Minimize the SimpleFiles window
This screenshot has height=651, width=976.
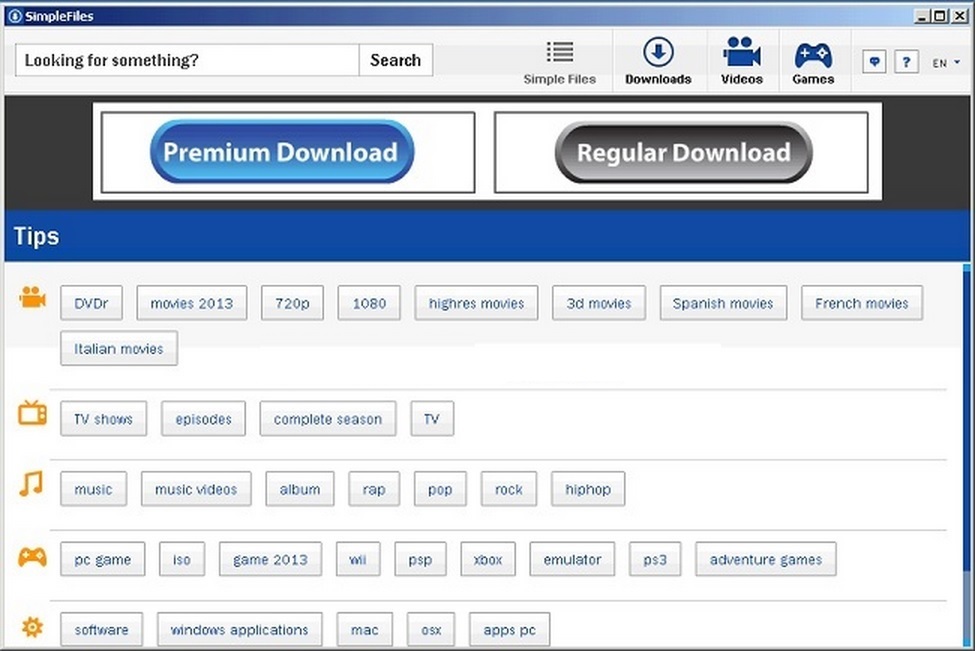[x=923, y=16]
